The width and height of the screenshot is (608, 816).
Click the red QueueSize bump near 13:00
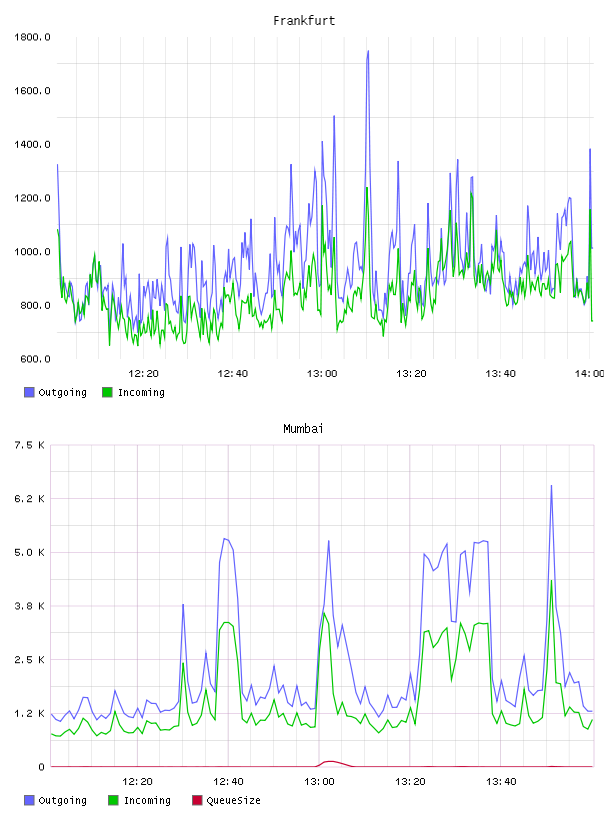pyautogui.click(x=331, y=762)
